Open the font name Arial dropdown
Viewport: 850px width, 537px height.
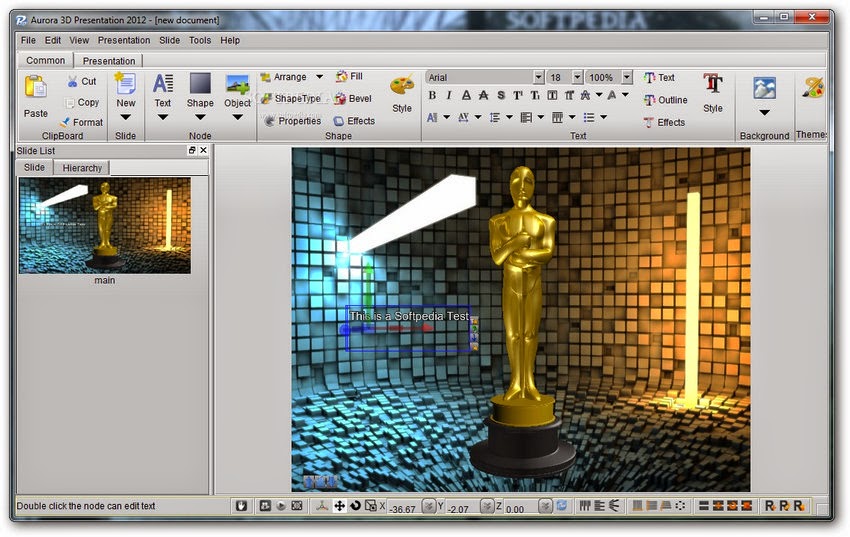pyautogui.click(x=538, y=77)
